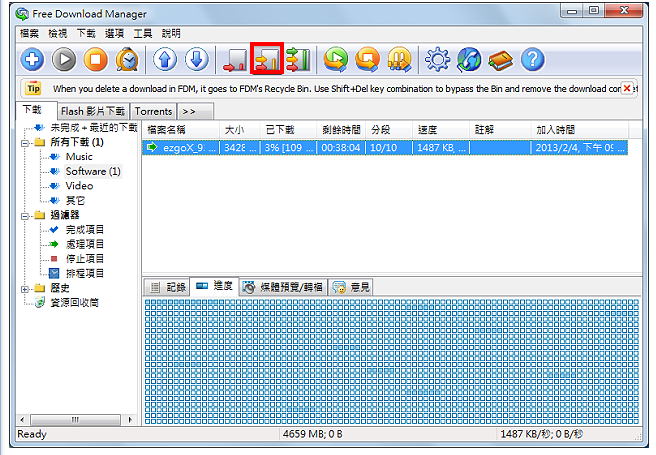The image size is (656, 455).
Task: Sort by the 註解 column header
Action: (x=500, y=130)
